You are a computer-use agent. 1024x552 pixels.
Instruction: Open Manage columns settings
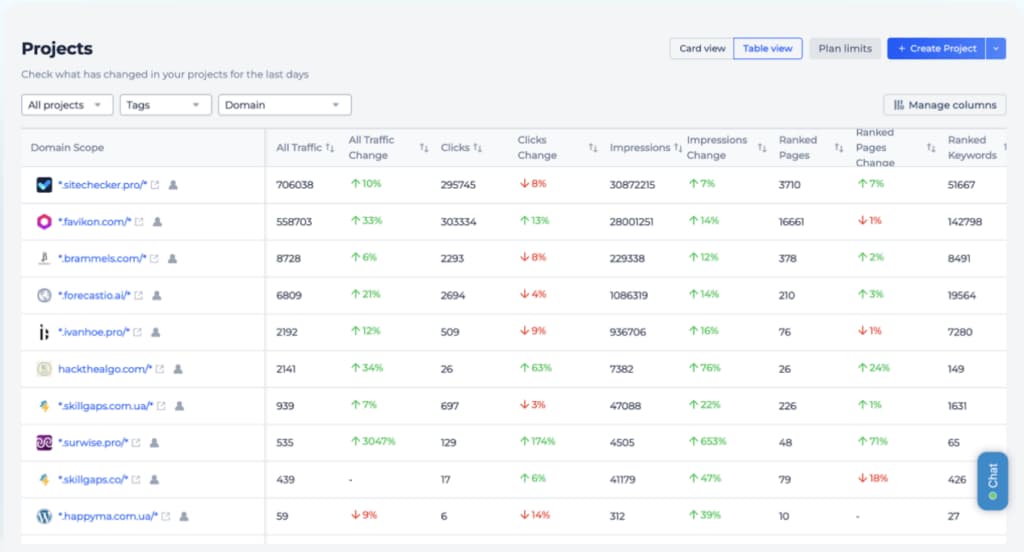pos(945,105)
